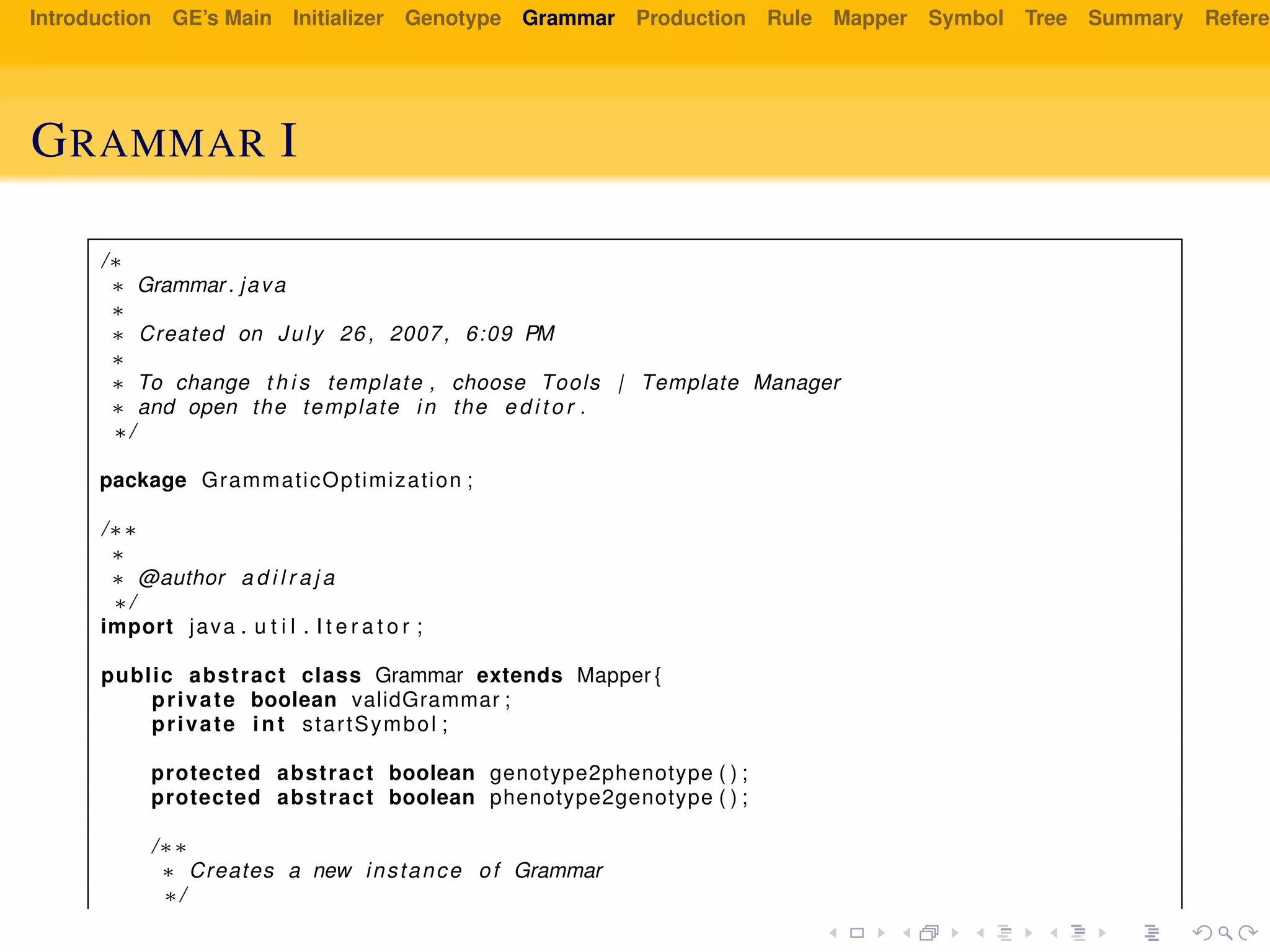1270x952 pixels.
Task: Navigate to the Genotype section
Action: pyautogui.click(x=453, y=18)
